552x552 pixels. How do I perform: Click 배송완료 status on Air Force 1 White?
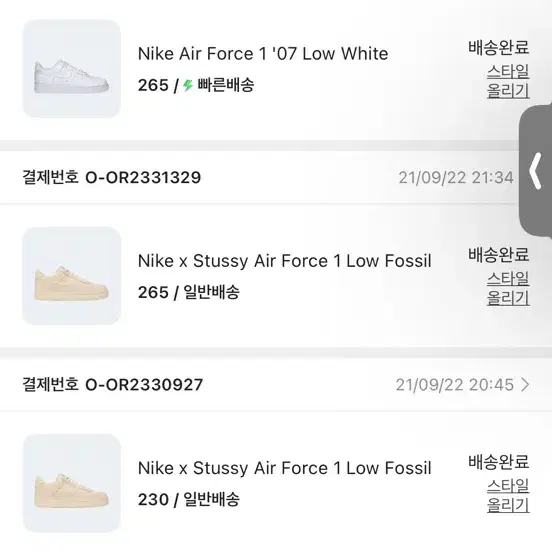(498, 48)
